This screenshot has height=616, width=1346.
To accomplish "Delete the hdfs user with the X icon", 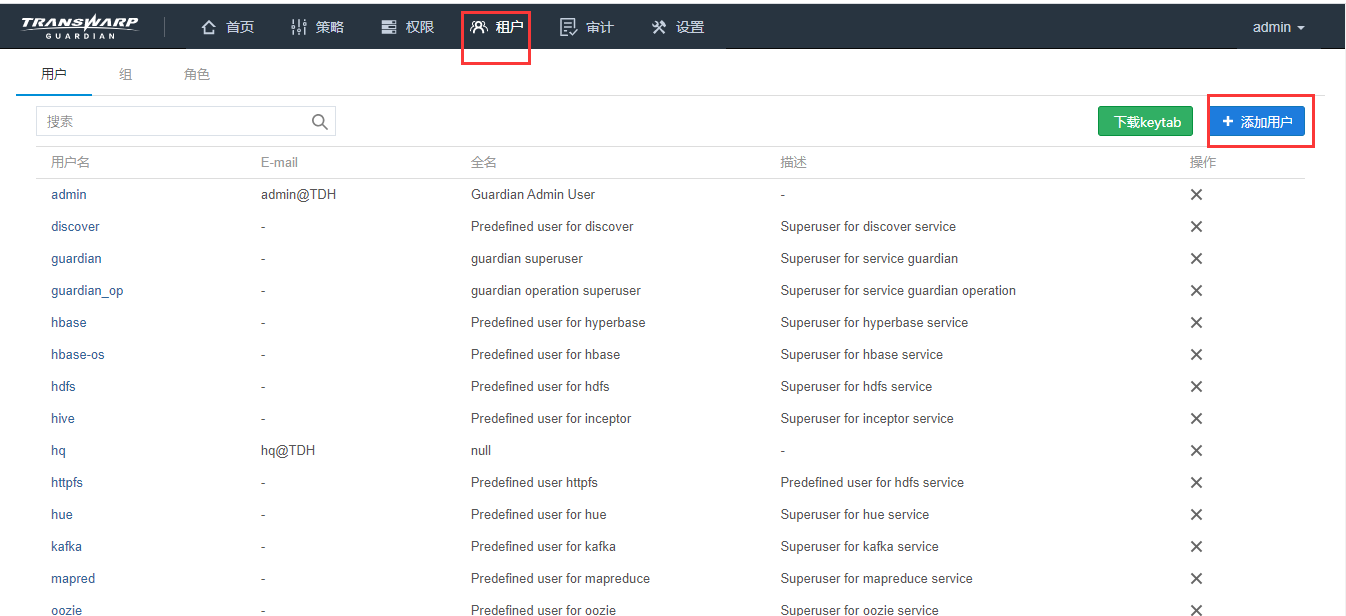I will (x=1196, y=386).
